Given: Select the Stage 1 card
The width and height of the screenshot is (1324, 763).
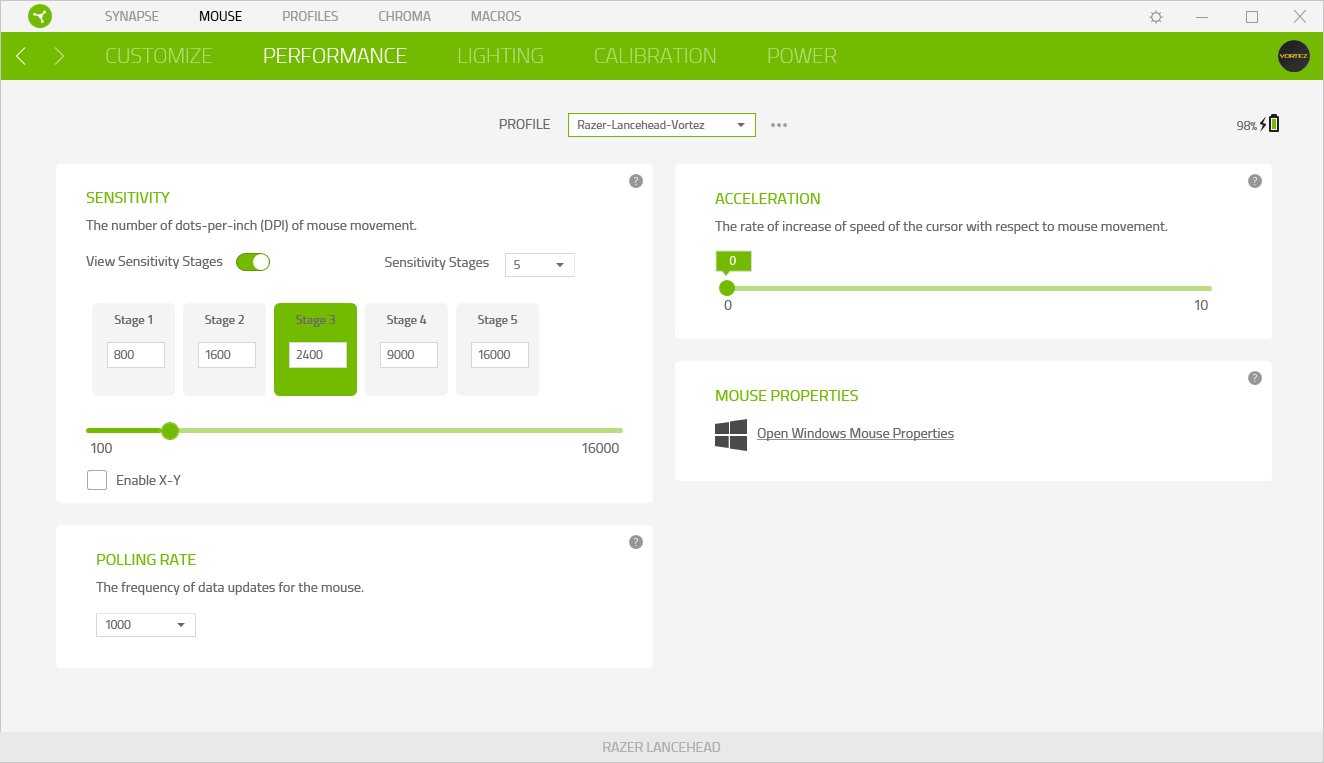Looking at the screenshot, I should (x=134, y=350).
